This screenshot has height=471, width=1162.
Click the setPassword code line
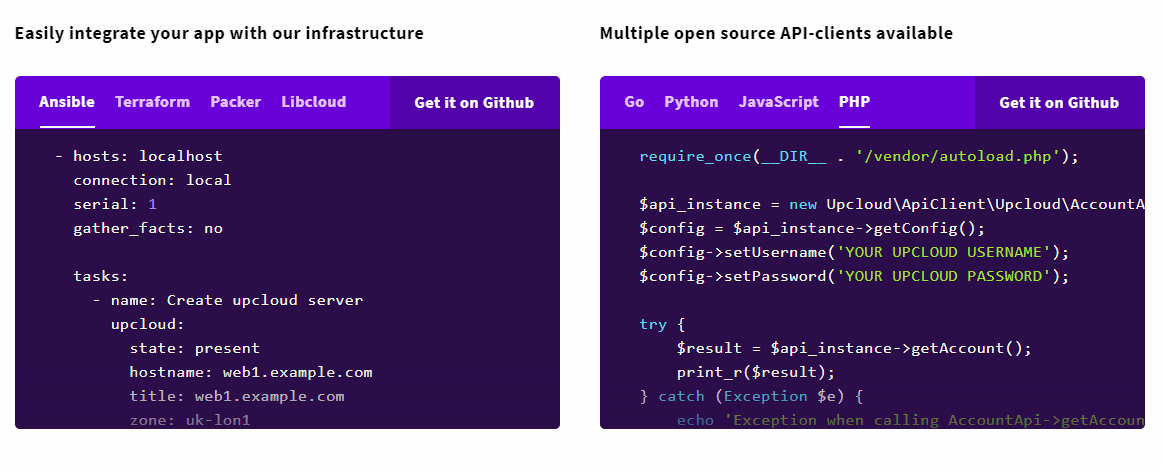854,276
